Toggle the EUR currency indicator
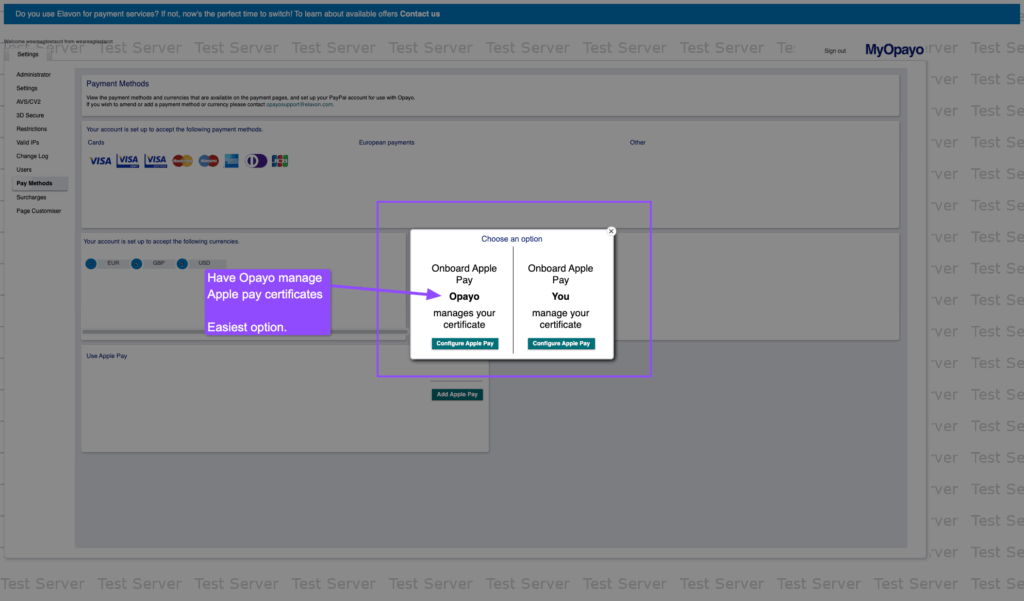 coord(91,263)
